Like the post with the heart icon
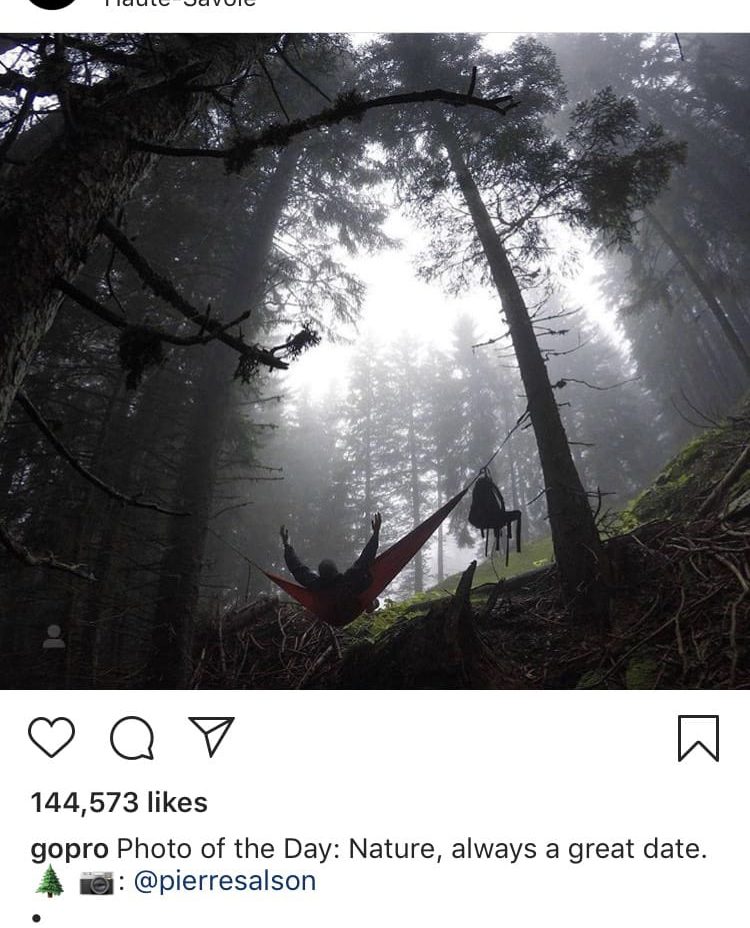The width and height of the screenshot is (750, 928). (51, 737)
